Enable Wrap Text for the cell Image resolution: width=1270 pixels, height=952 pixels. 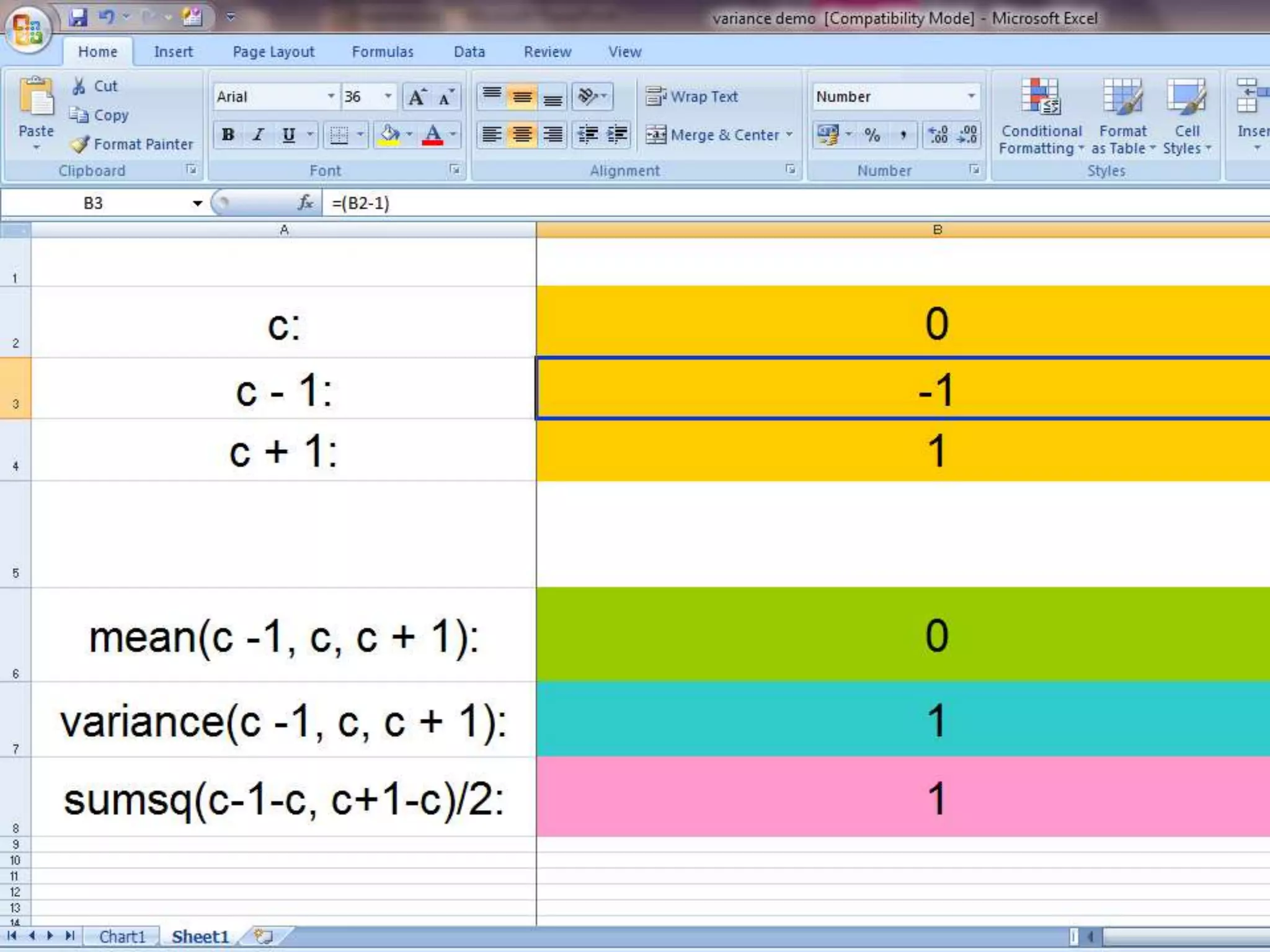pyautogui.click(x=692, y=97)
